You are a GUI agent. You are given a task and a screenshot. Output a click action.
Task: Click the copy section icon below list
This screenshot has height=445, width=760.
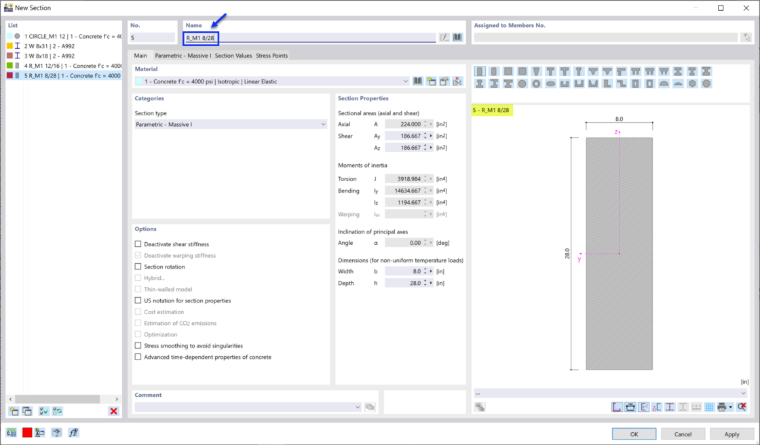click(x=27, y=411)
